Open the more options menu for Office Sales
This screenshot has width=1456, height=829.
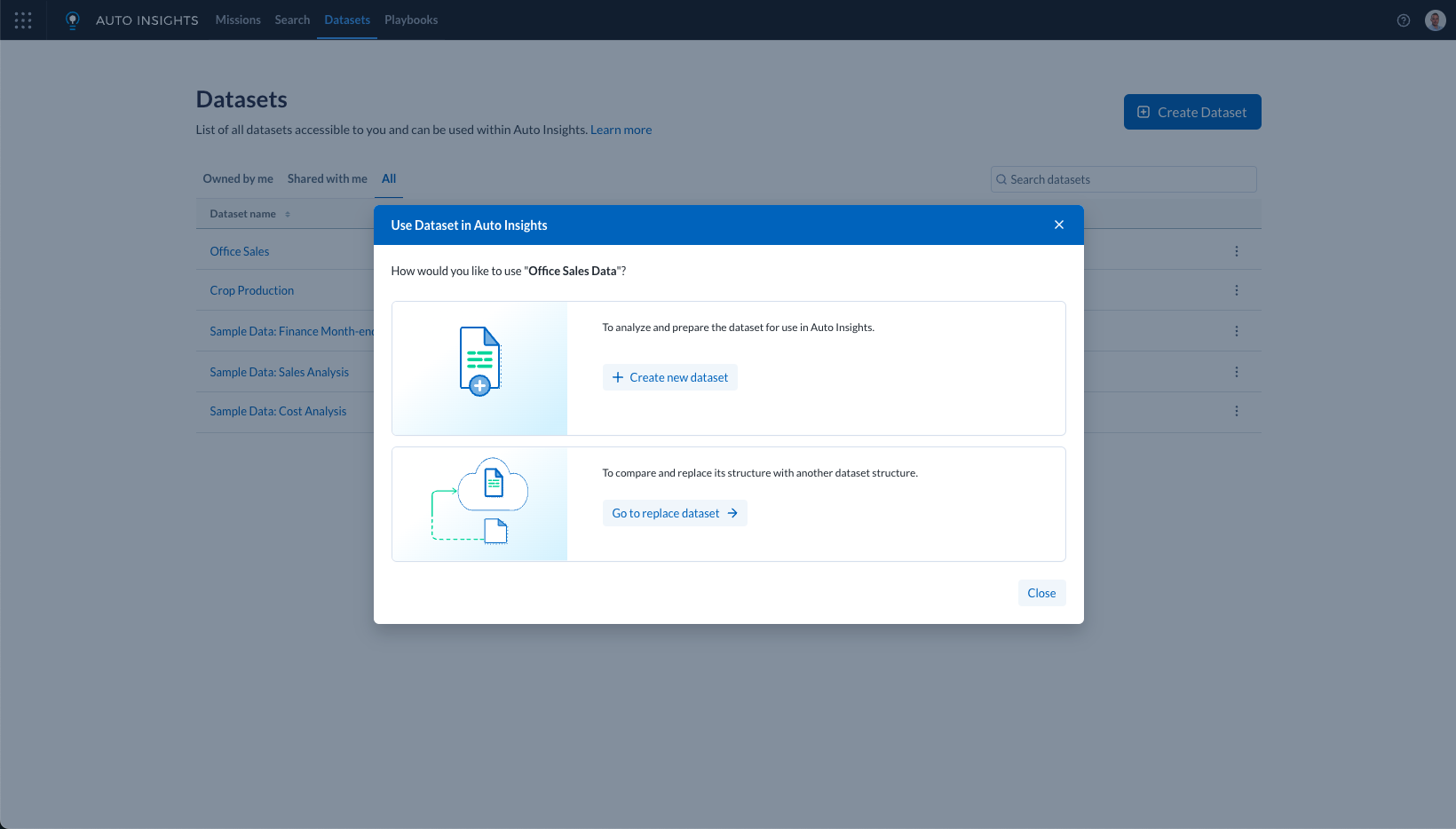[x=1236, y=251]
